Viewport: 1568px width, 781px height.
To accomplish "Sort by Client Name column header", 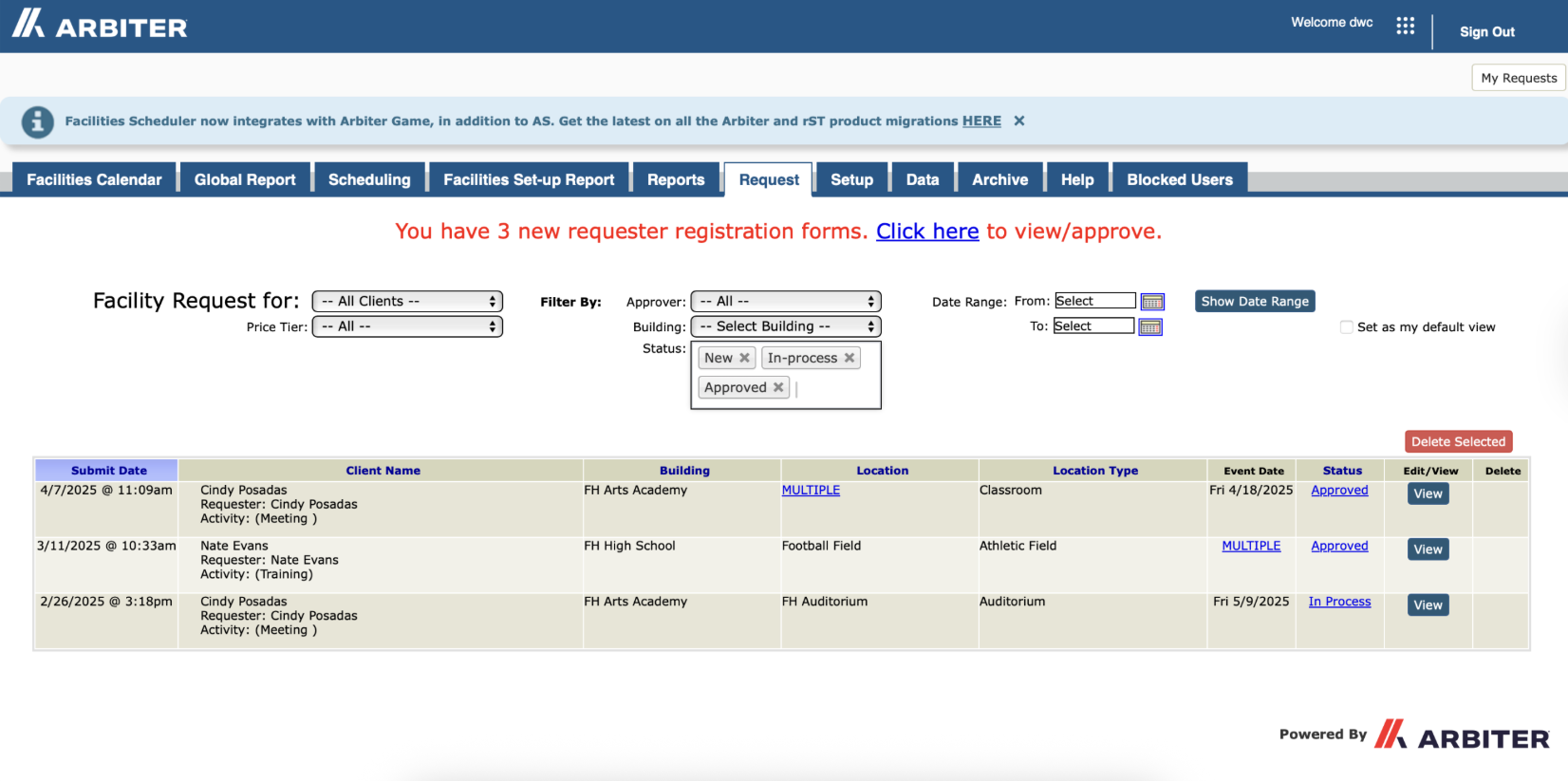I will [383, 470].
